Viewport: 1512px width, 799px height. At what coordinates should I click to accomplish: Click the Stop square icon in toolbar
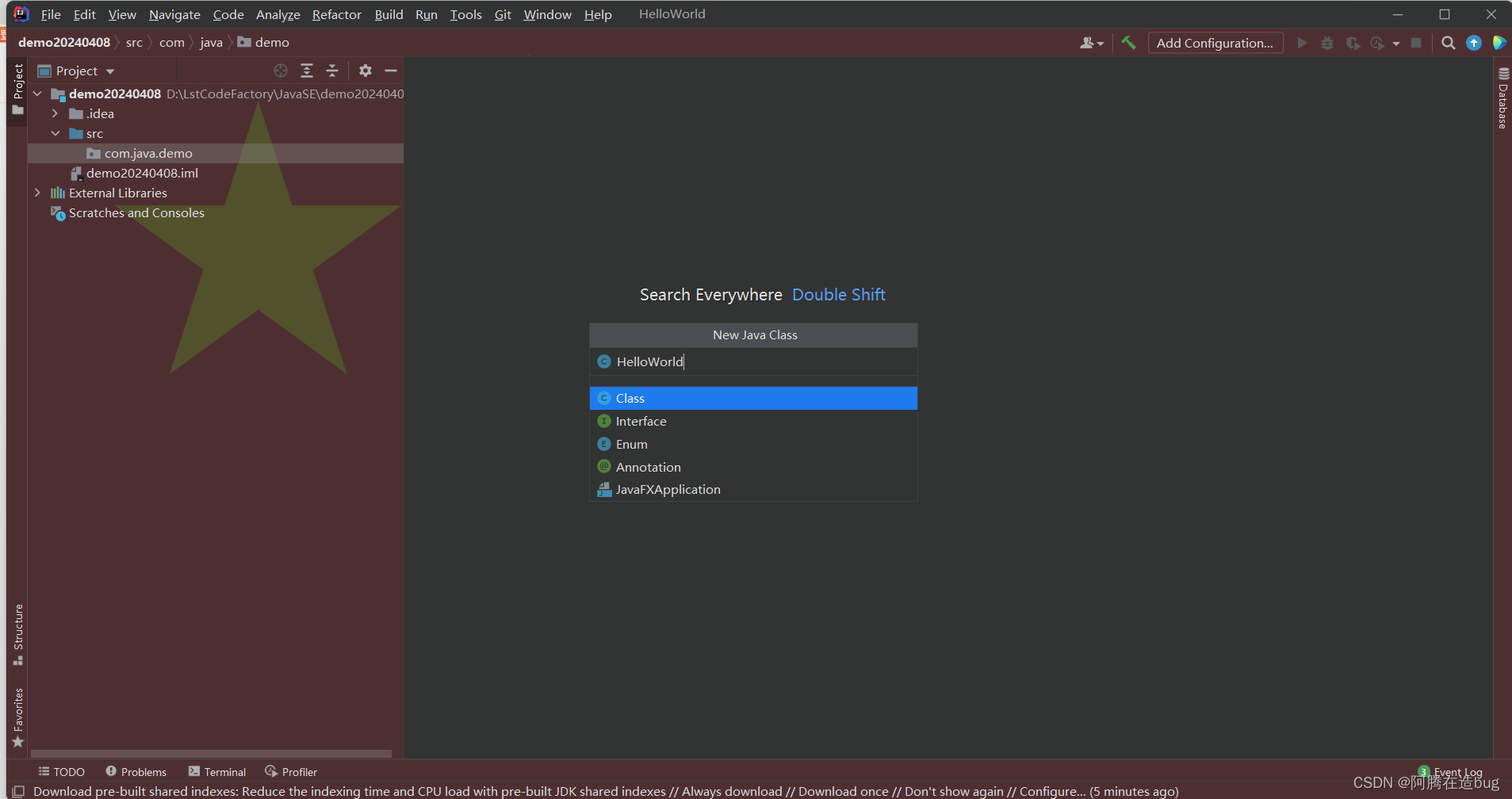coord(1416,43)
